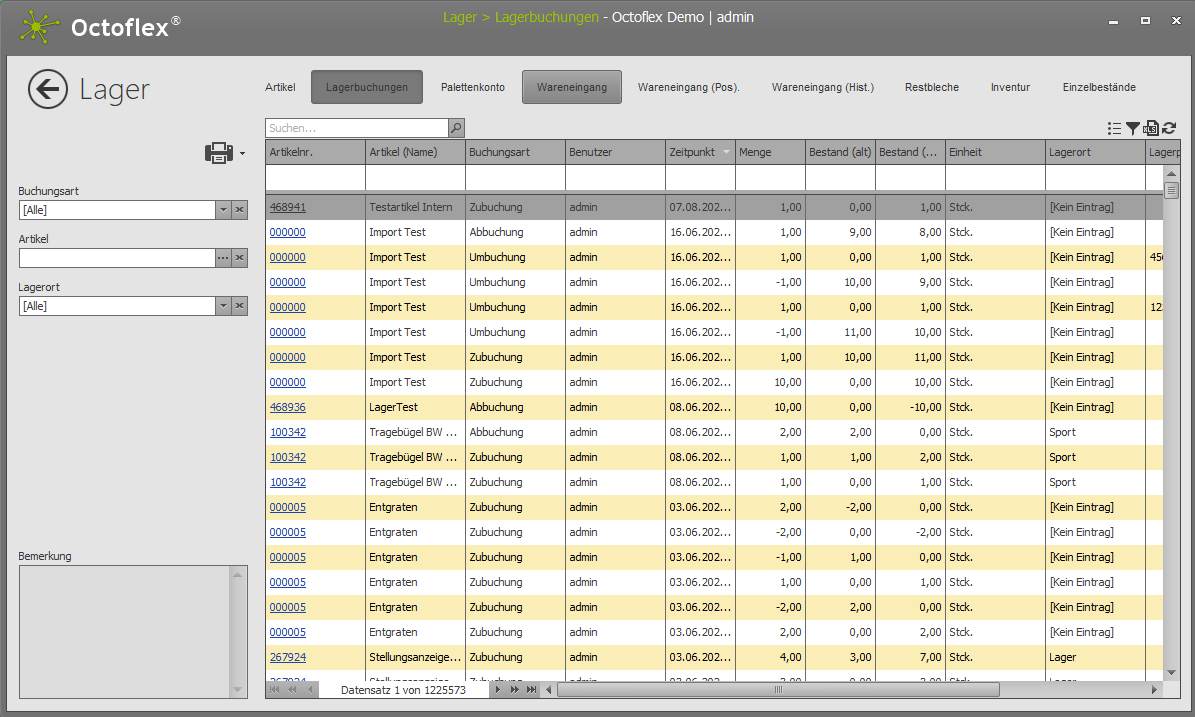Click the back arrow next to Lager
Viewport: 1195px width, 717px height.
point(48,89)
